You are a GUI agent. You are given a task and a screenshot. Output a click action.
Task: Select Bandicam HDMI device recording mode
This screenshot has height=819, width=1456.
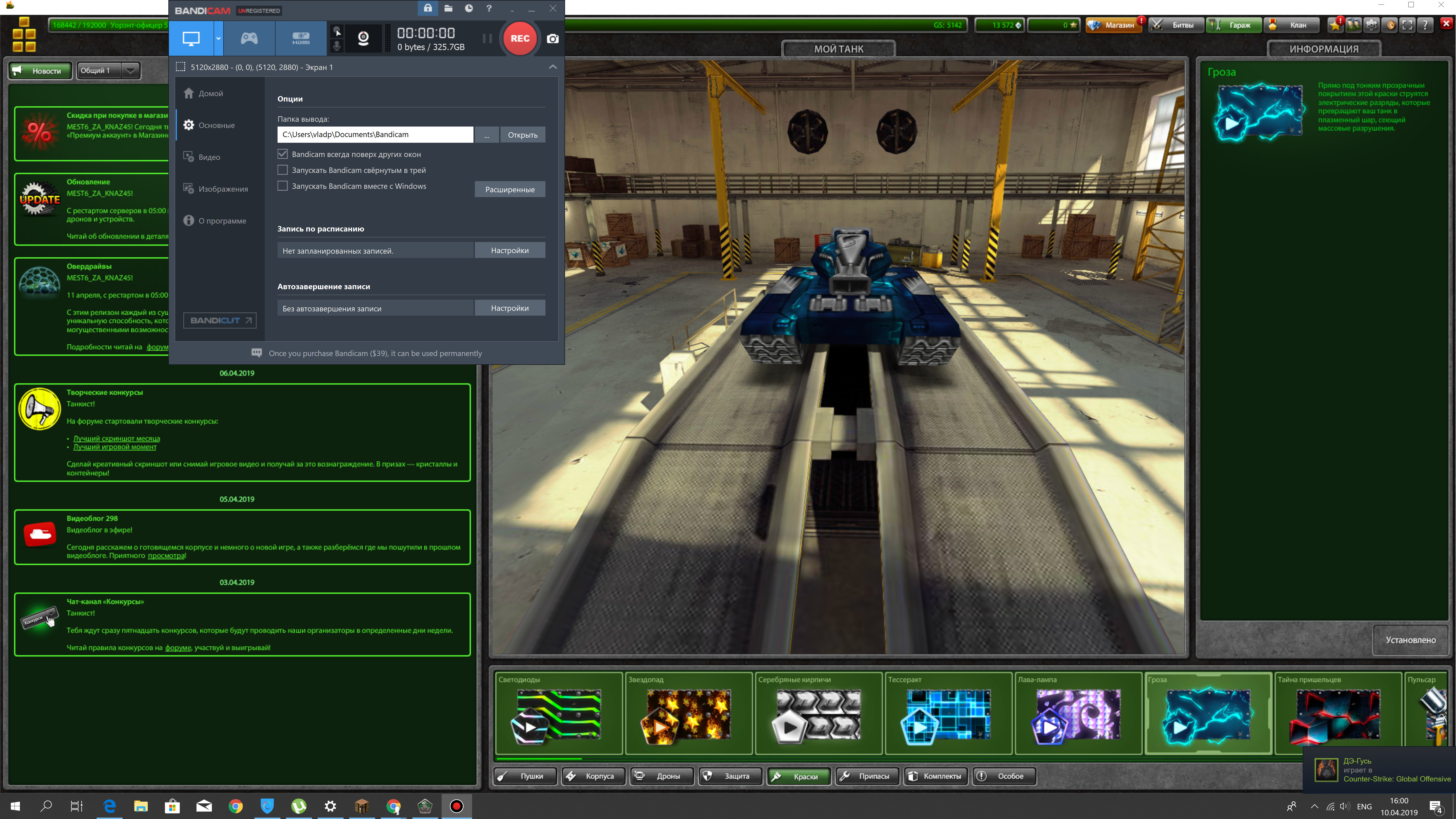coord(301,38)
